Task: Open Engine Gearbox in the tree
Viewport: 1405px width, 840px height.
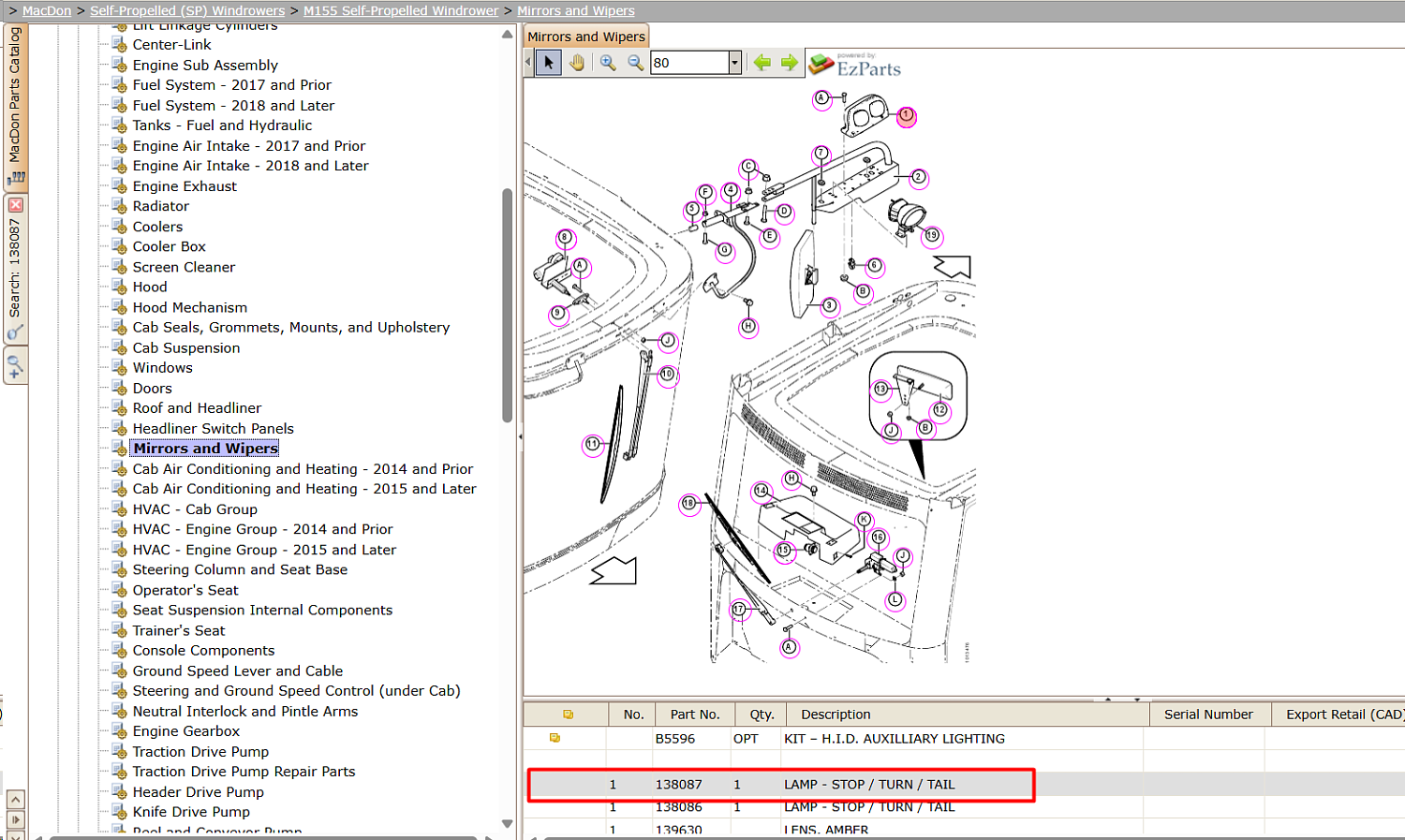Action: click(185, 731)
